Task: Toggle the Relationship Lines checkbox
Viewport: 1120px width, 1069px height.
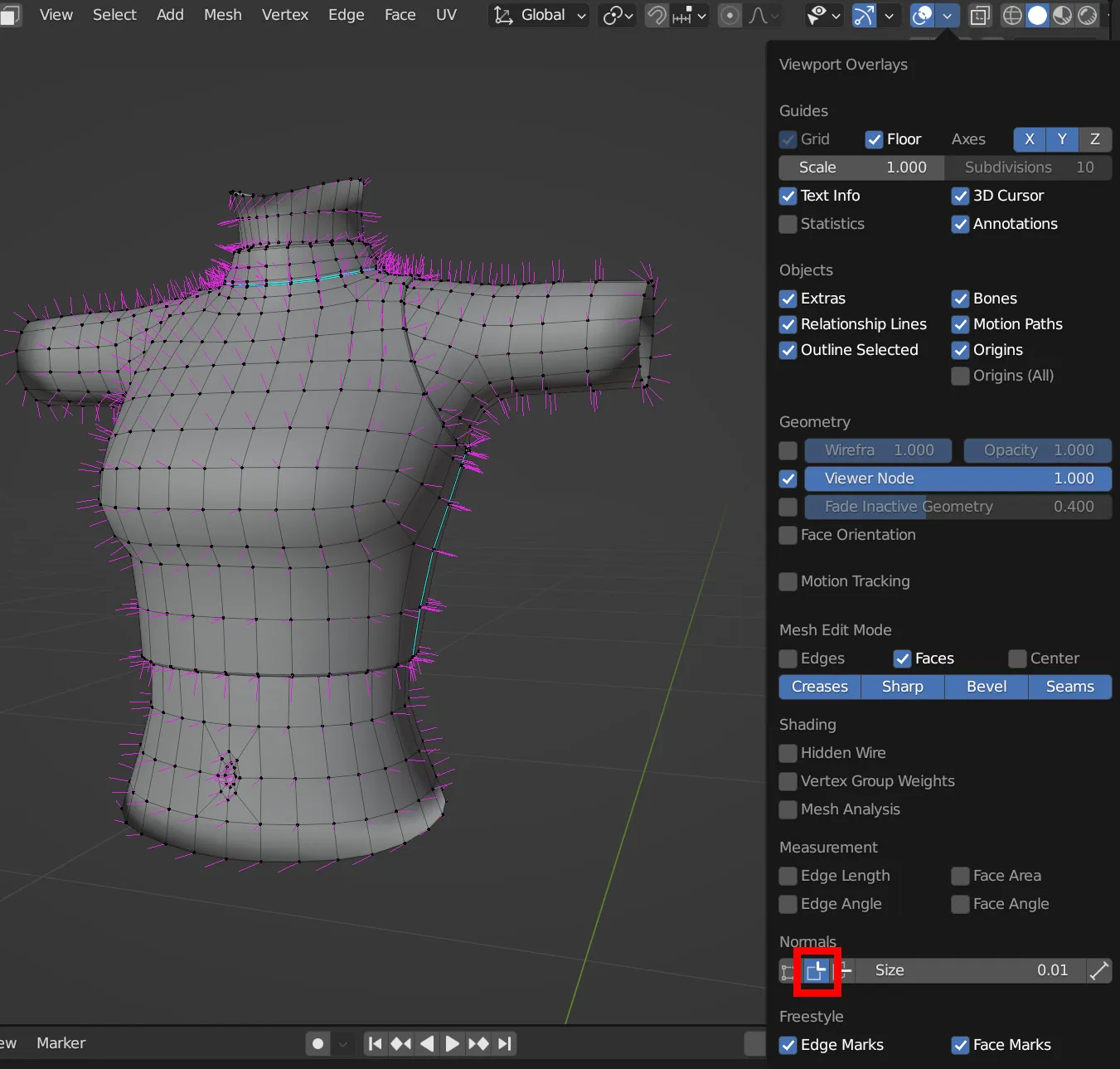Action: (x=788, y=324)
